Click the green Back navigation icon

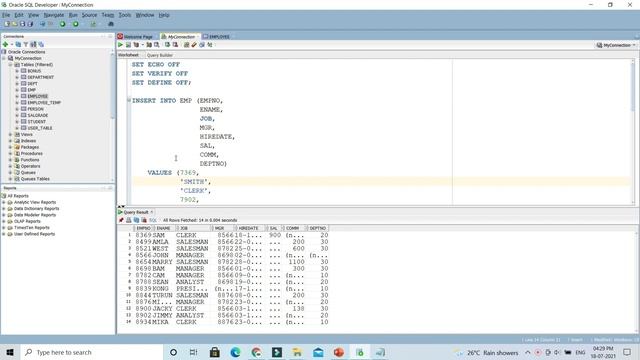pyautogui.click(x=62, y=24)
